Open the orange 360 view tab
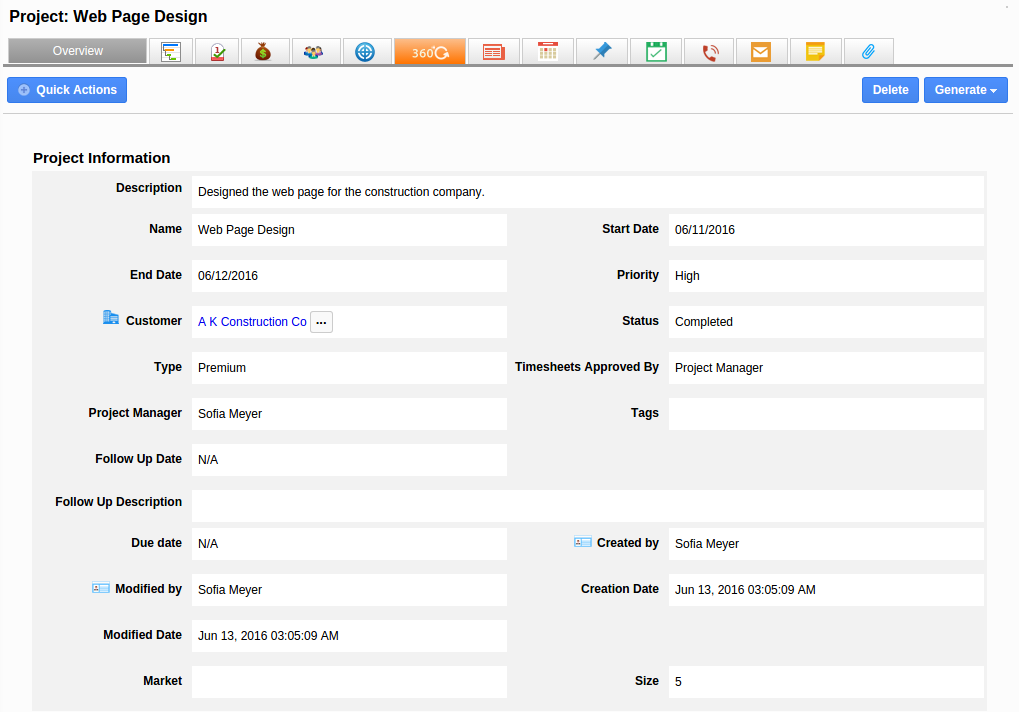Image resolution: width=1019 pixels, height=712 pixels. point(430,51)
